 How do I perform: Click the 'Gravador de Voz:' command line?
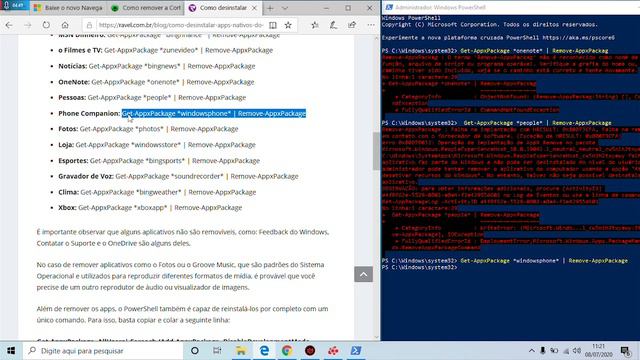[x=178, y=176]
